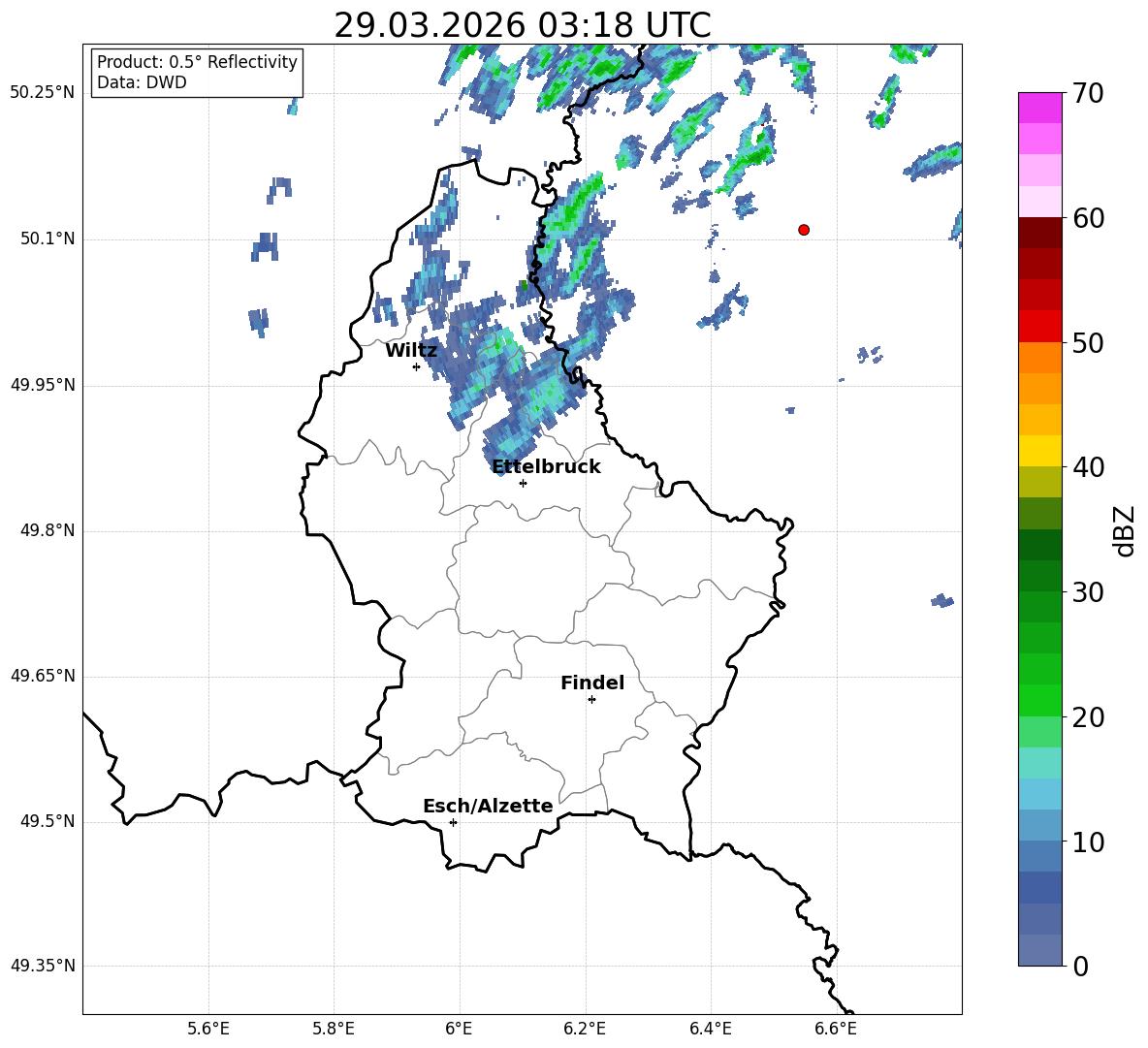This screenshot has height=1048, width=1148.
Task: Click the Wiltz station cross marker
Action: 417,366
